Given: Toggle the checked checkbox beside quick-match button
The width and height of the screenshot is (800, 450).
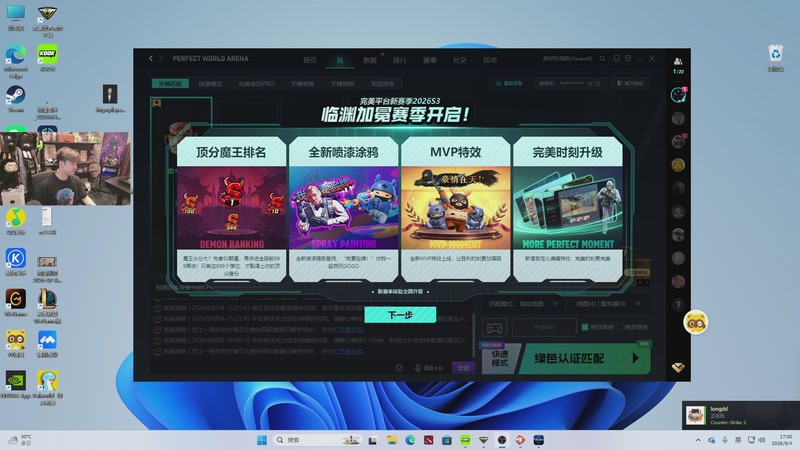Looking at the screenshot, I should (x=585, y=327).
